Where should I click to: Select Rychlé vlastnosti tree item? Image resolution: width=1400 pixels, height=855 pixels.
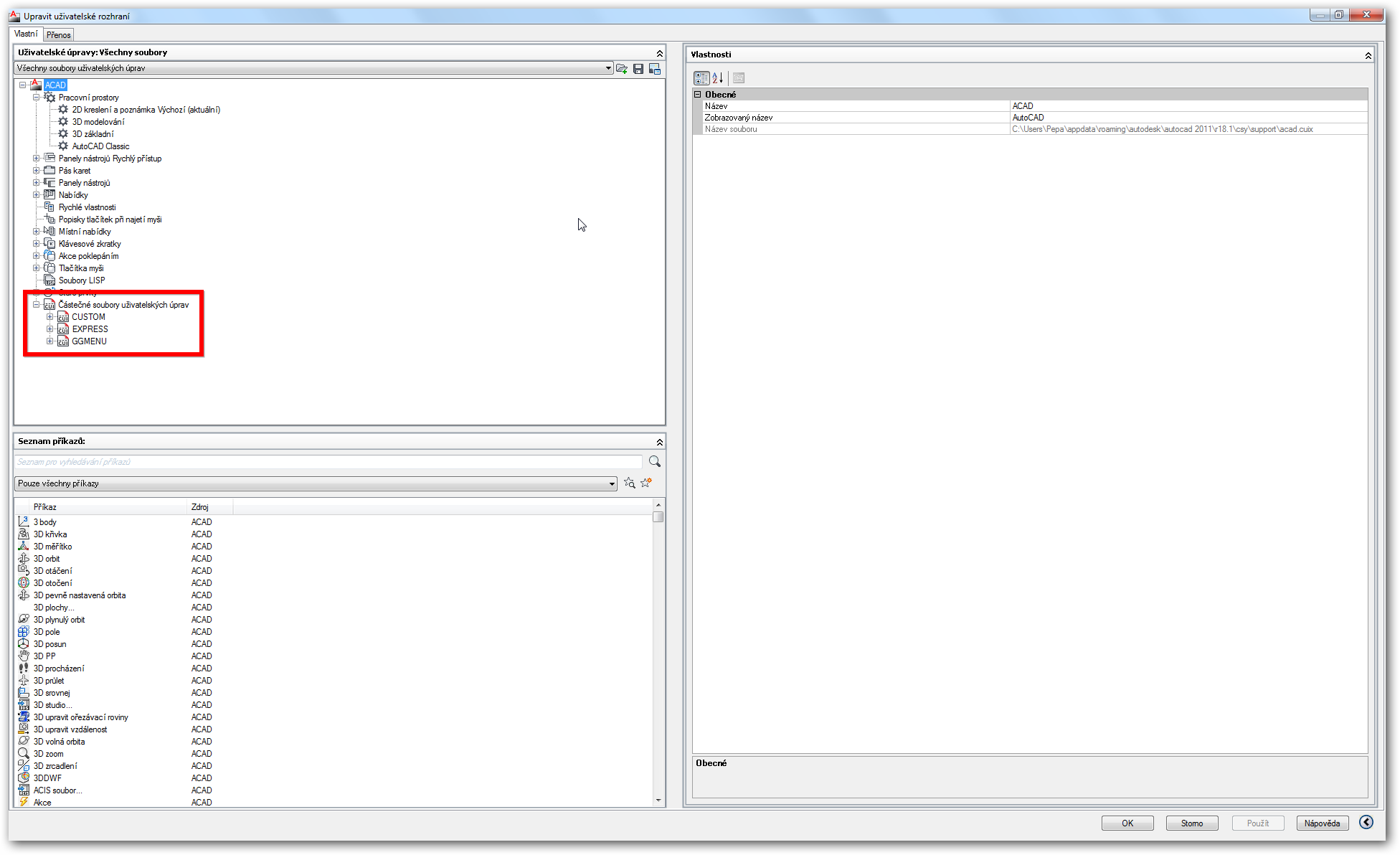[x=87, y=207]
